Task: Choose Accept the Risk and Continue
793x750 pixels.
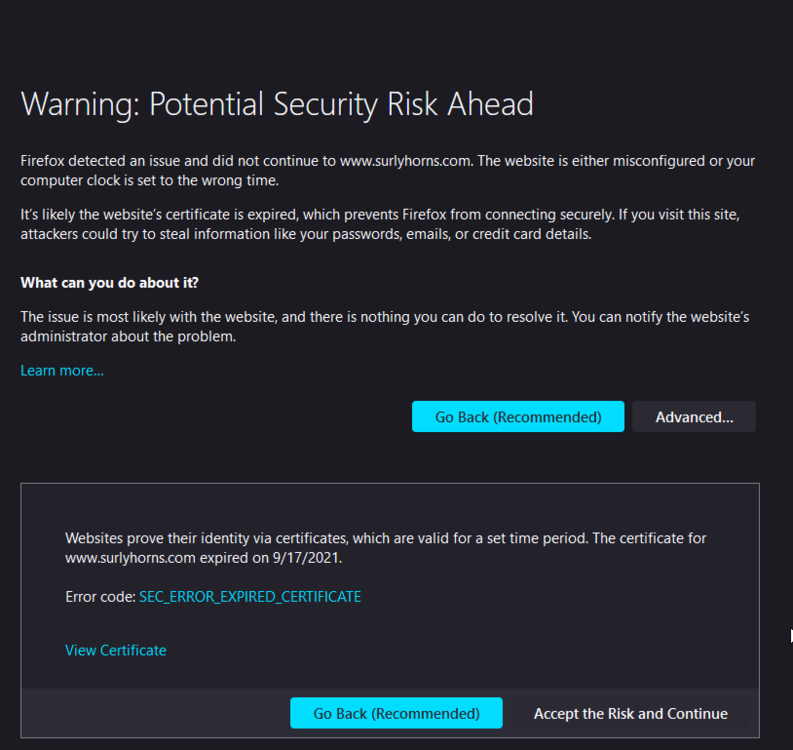Action: pyautogui.click(x=630, y=714)
